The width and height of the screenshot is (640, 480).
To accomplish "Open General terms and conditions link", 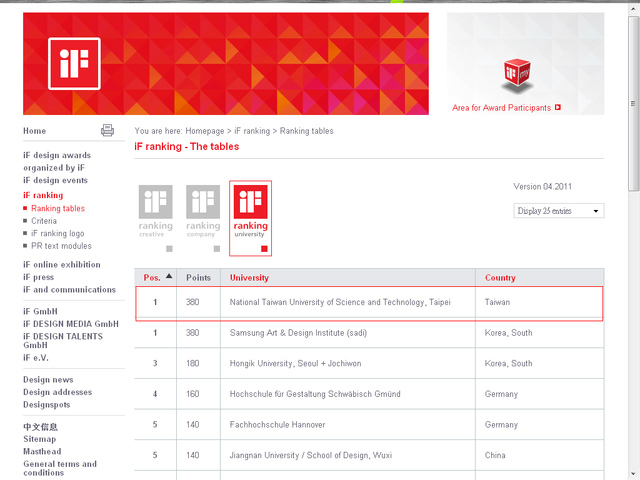I will (x=60, y=468).
